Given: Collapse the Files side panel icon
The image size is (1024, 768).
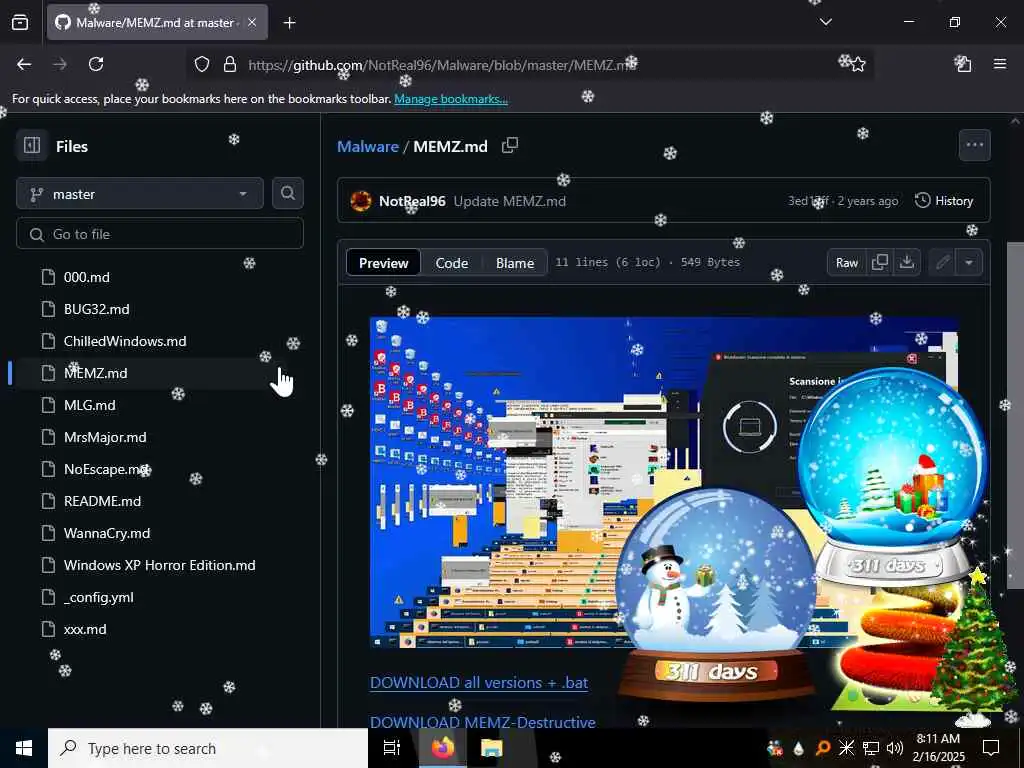Looking at the screenshot, I should tap(31, 146).
